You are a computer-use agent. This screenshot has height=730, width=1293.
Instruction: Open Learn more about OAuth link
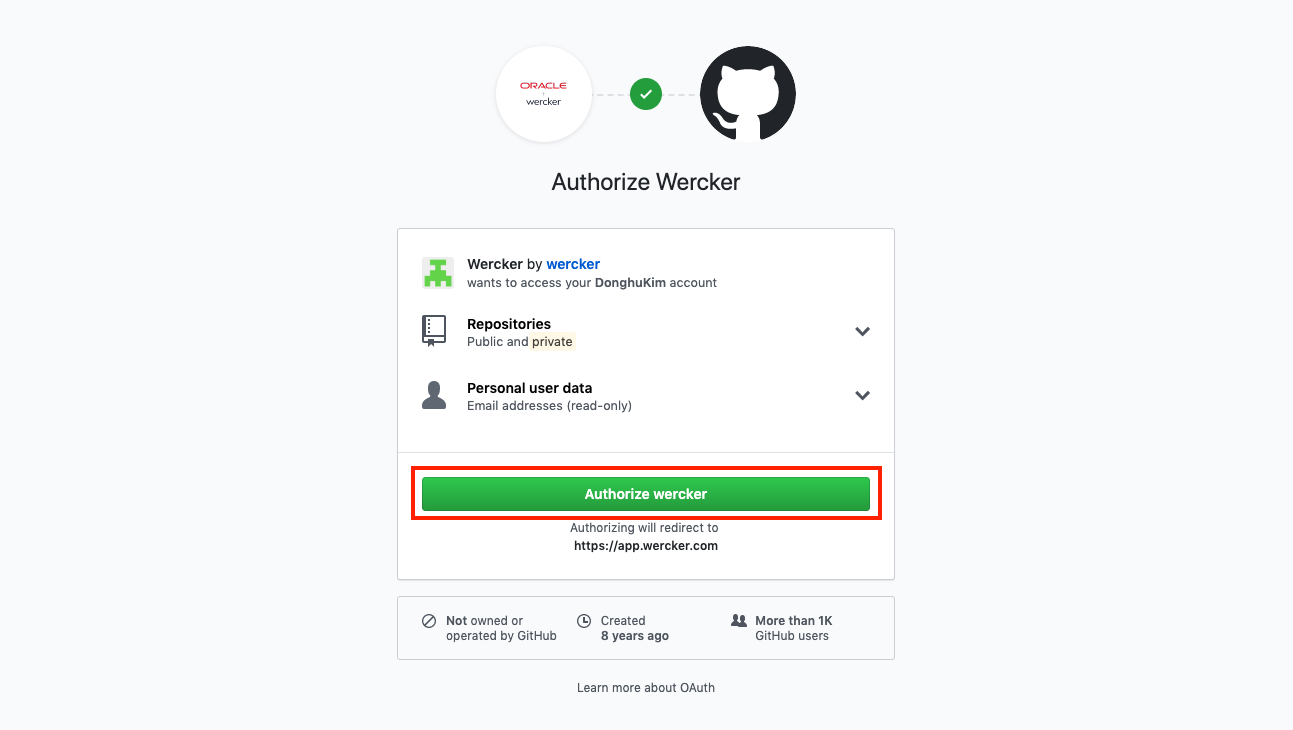[x=646, y=688]
